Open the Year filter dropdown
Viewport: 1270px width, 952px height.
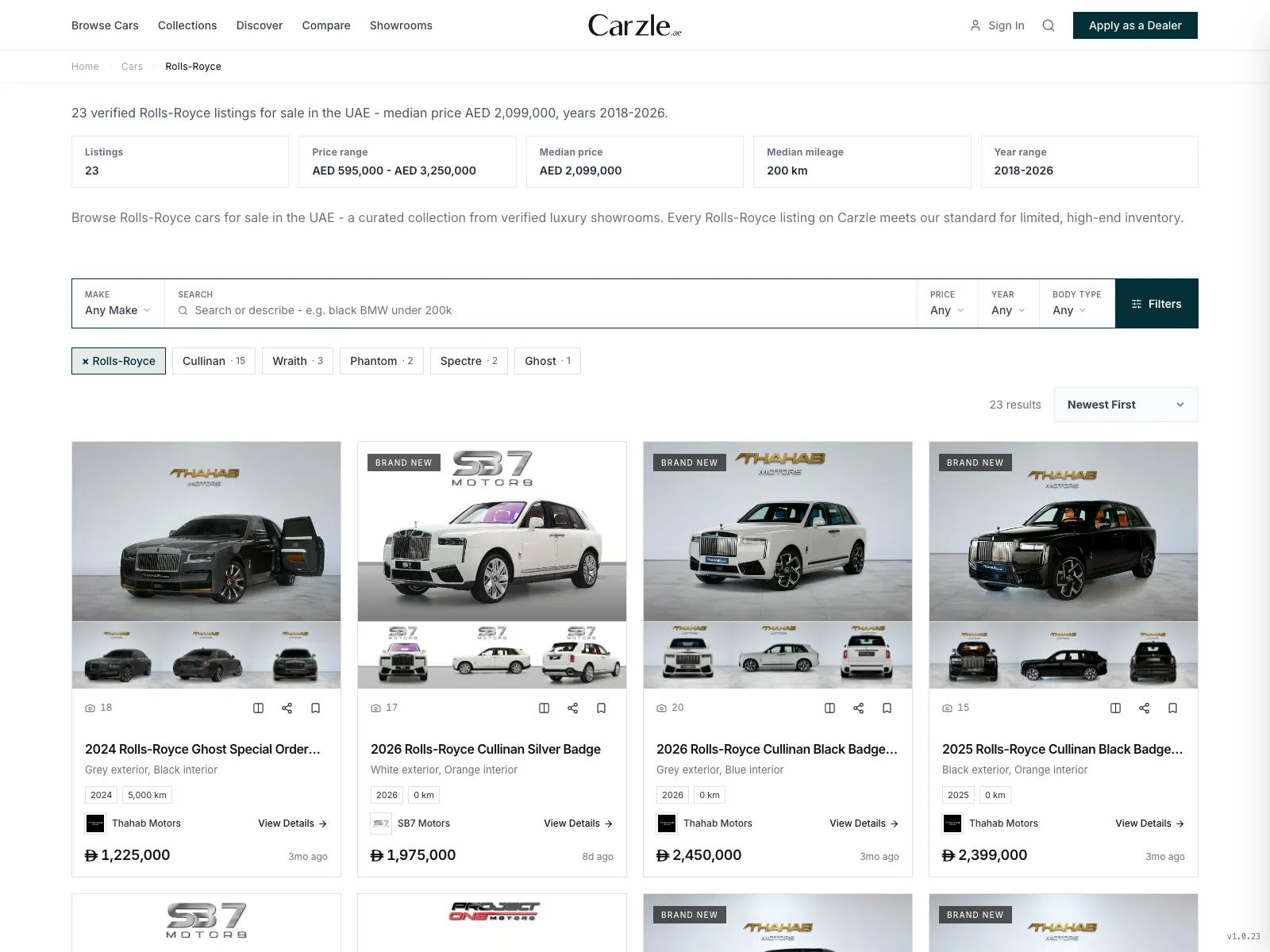pyautogui.click(x=1008, y=304)
